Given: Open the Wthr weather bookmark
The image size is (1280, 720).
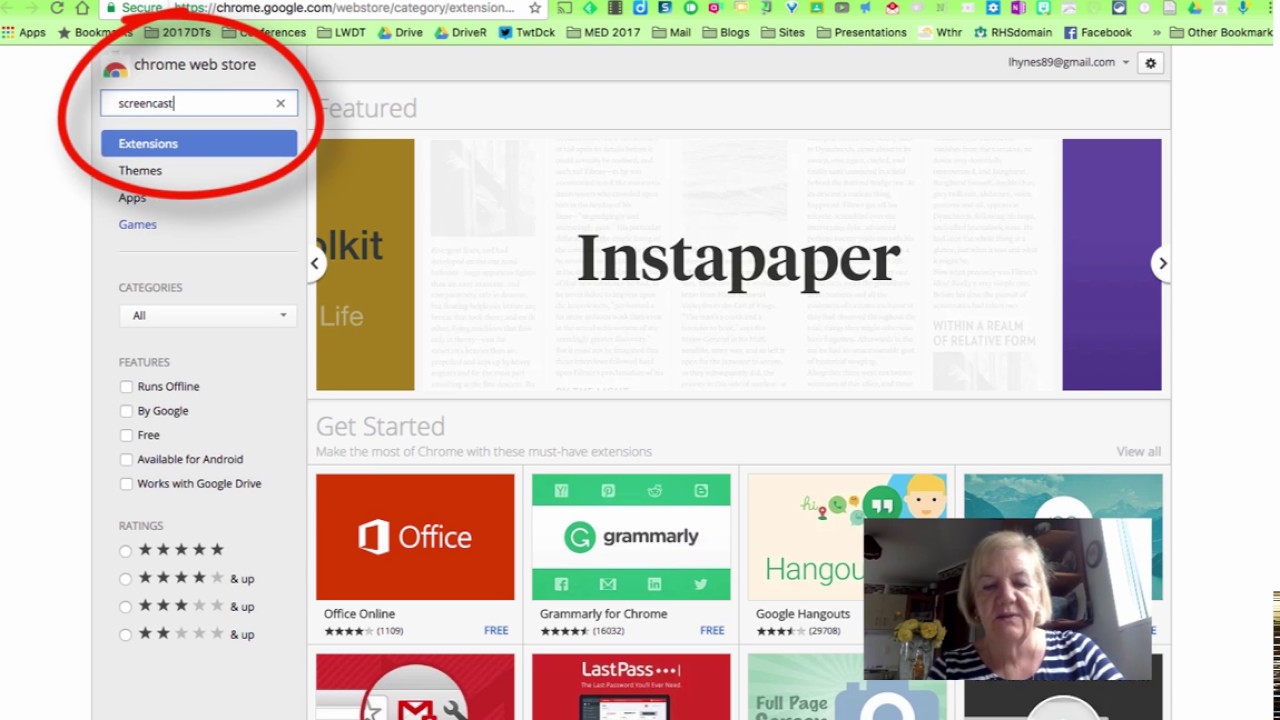Looking at the screenshot, I should click(x=940, y=32).
